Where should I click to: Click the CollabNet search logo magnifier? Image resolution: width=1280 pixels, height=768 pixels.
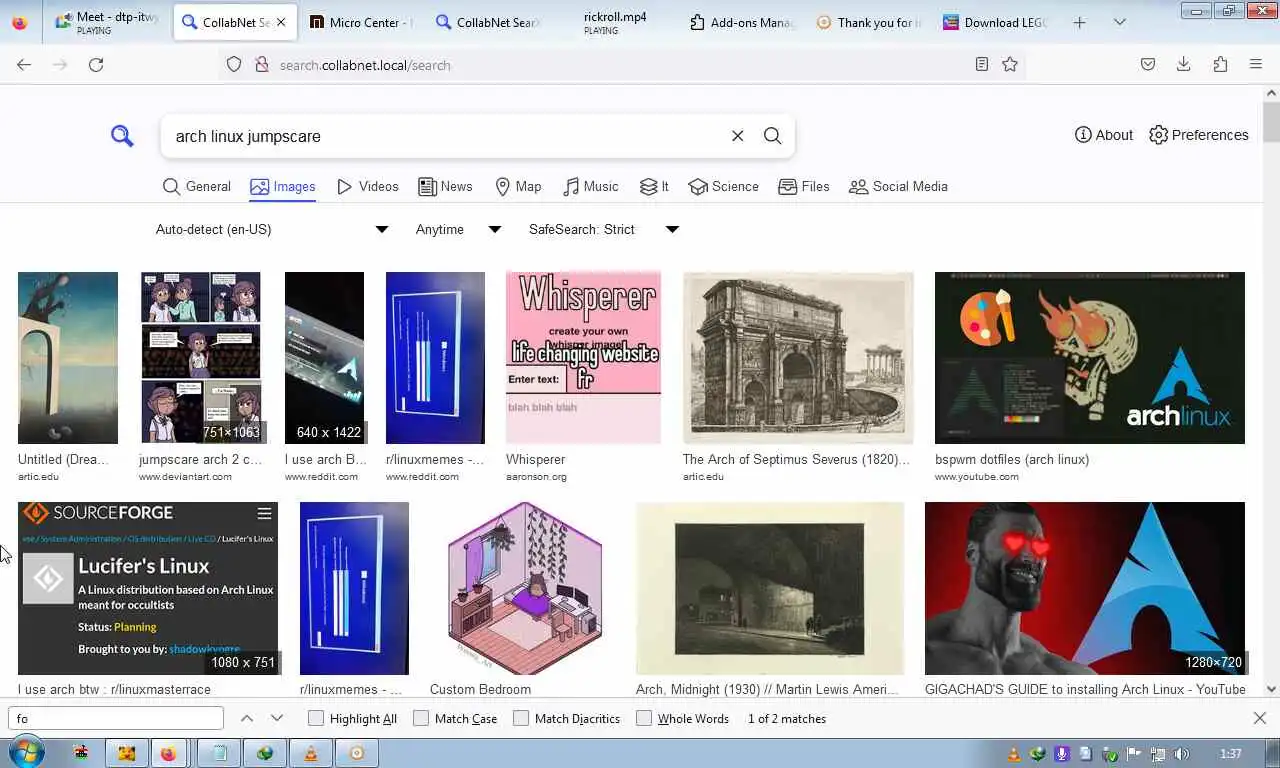click(122, 136)
